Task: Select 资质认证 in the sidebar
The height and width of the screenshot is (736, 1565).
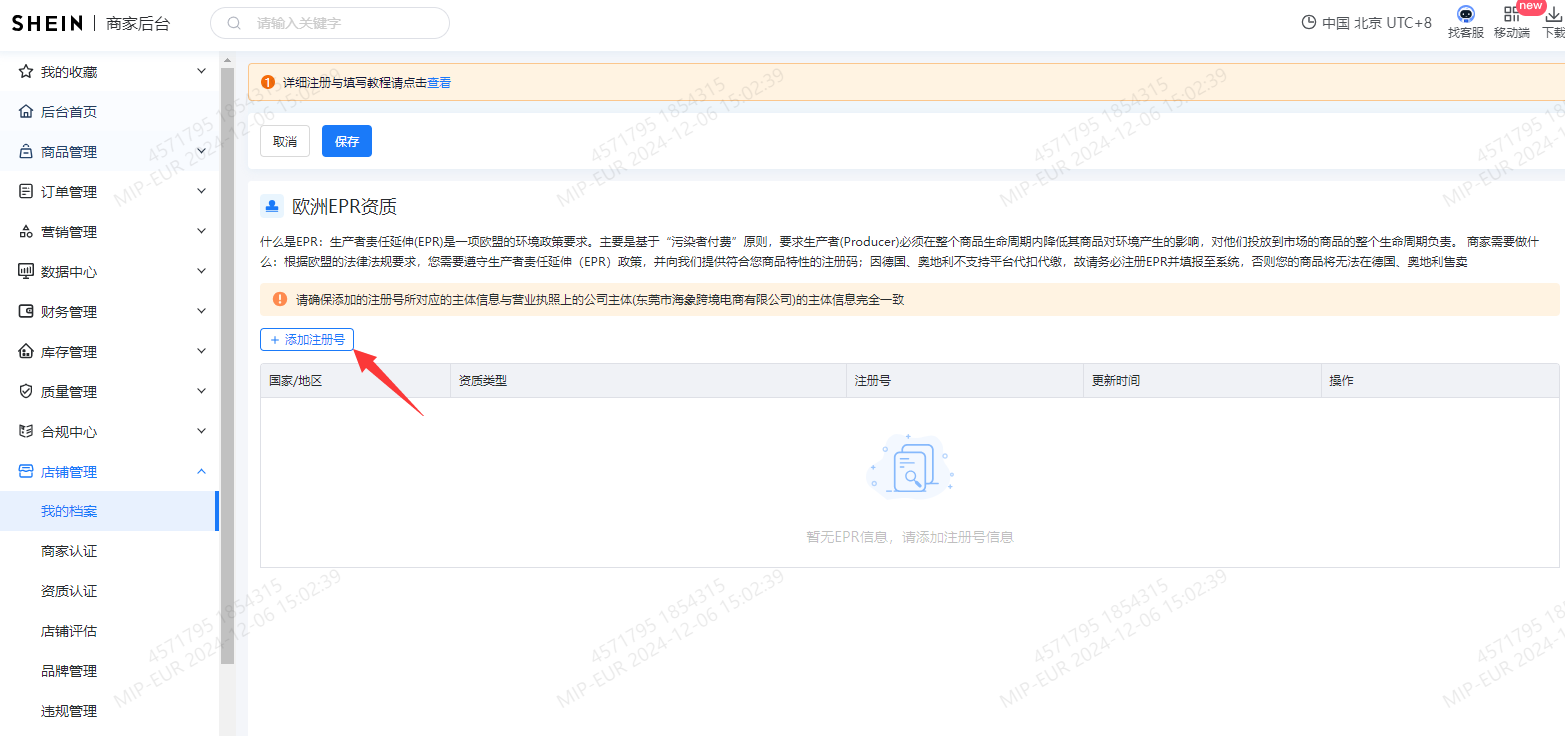Action: 69,591
